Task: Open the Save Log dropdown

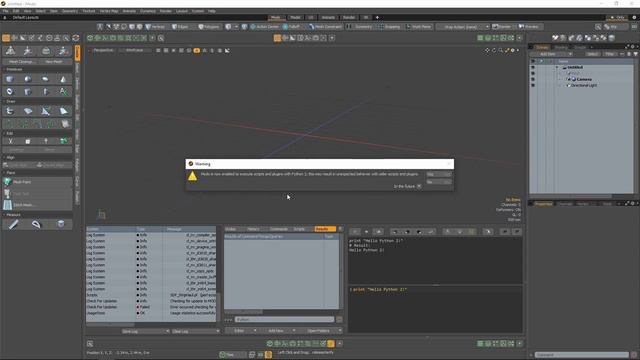Action: coord(144,331)
